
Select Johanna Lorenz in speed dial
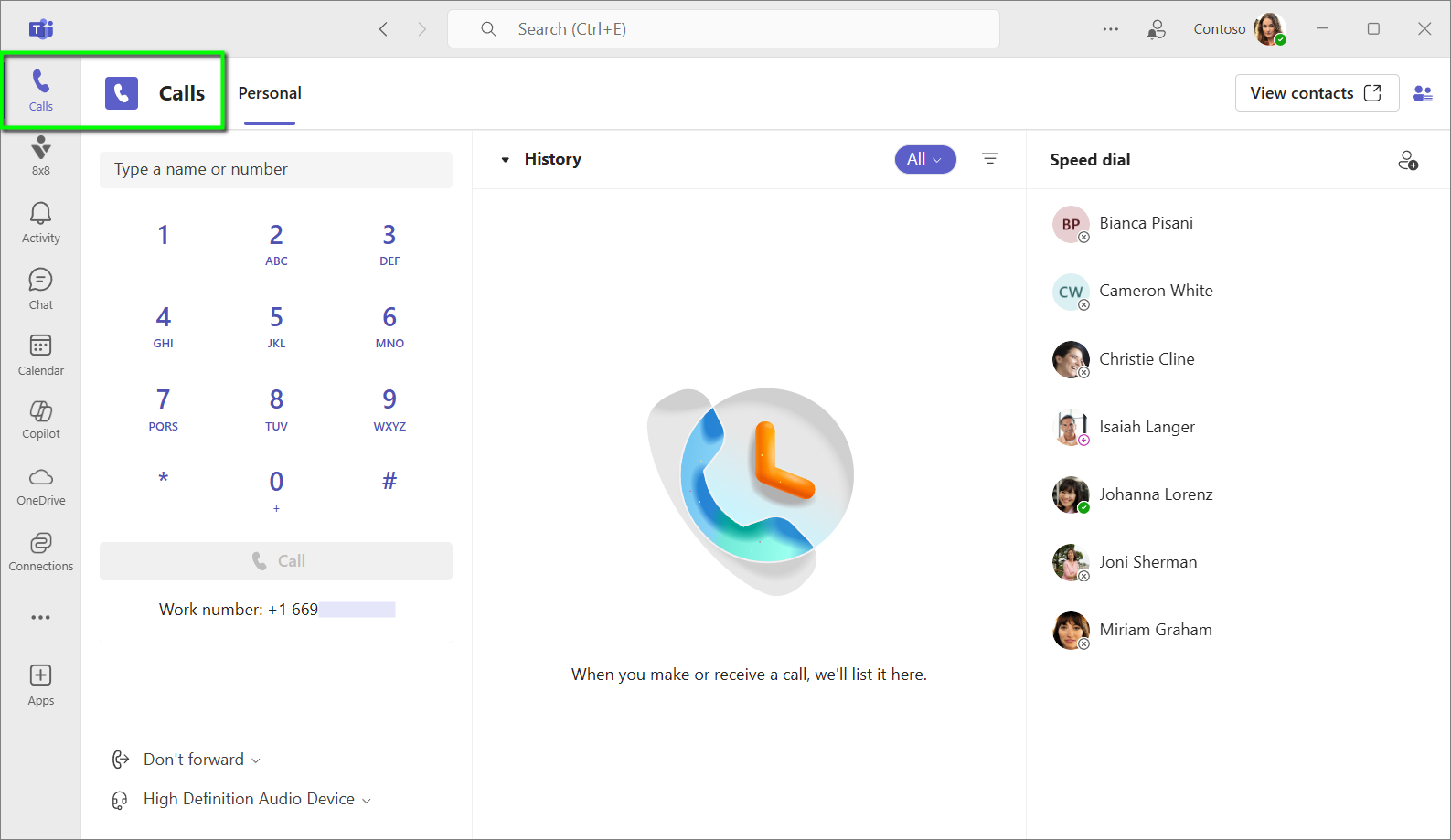coord(1155,494)
